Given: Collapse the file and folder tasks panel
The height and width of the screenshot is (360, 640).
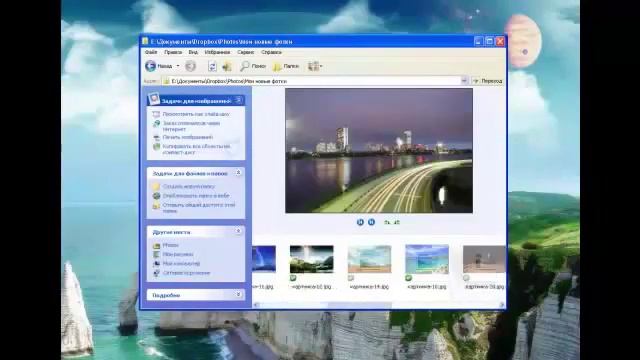Looking at the screenshot, I should pyautogui.click(x=239, y=173).
